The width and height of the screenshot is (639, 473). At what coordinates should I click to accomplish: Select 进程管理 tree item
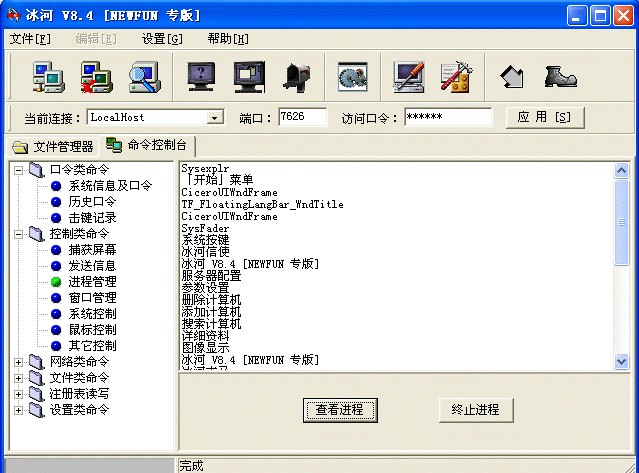[92, 282]
